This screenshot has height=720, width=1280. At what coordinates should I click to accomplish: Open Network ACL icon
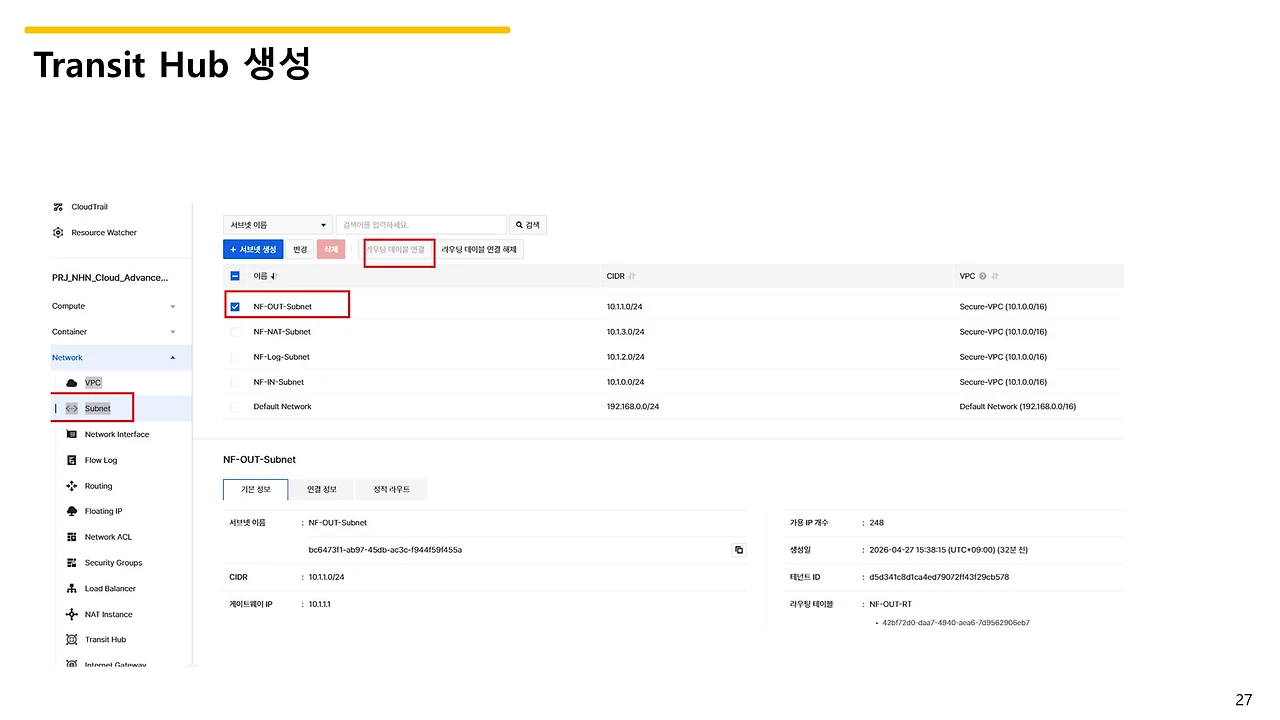71,537
